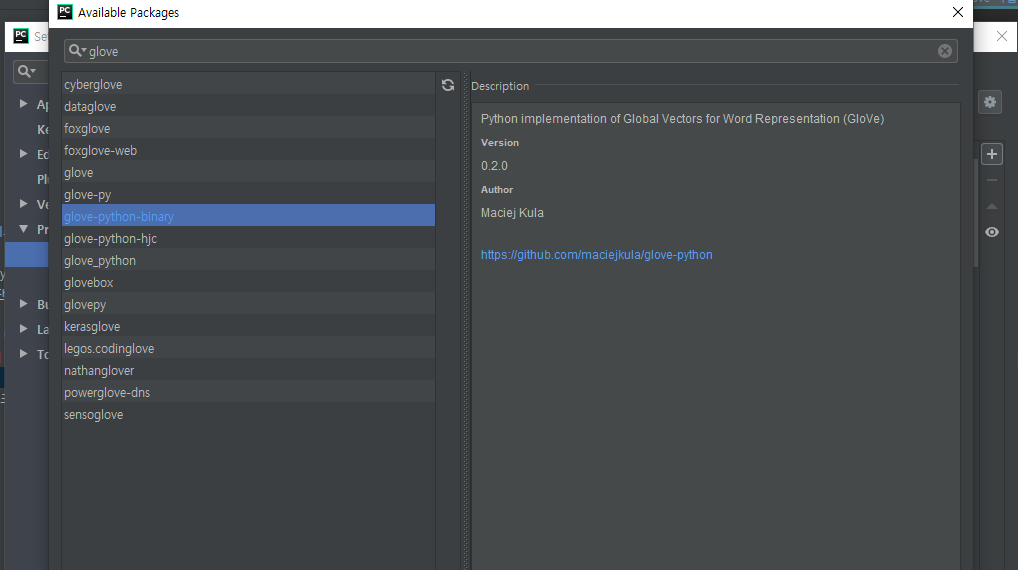Select the kerasglove package
This screenshot has width=1018, height=570.
249,327
